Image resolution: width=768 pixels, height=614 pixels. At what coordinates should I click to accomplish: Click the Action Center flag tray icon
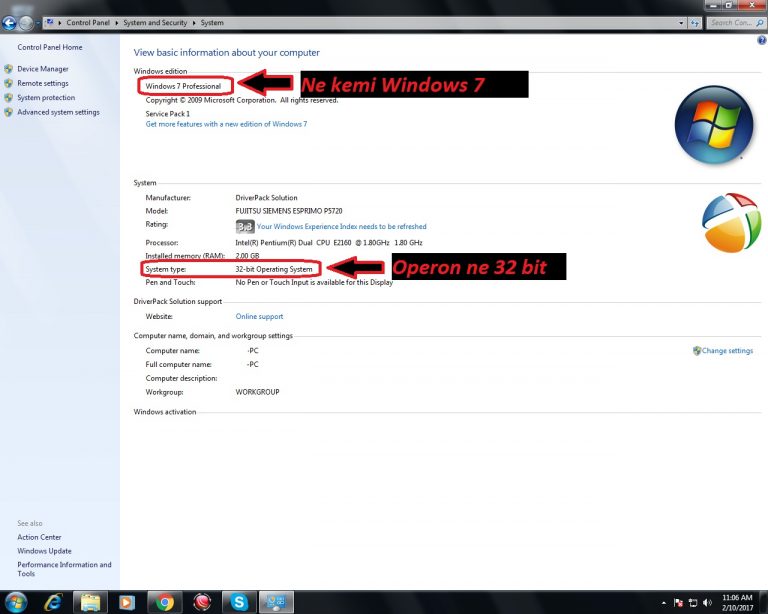coord(678,603)
